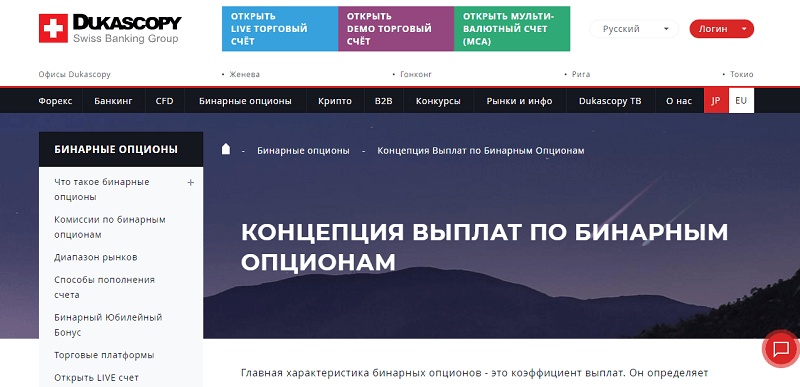
Task: Open the live chat bubble icon
Action: [781, 349]
